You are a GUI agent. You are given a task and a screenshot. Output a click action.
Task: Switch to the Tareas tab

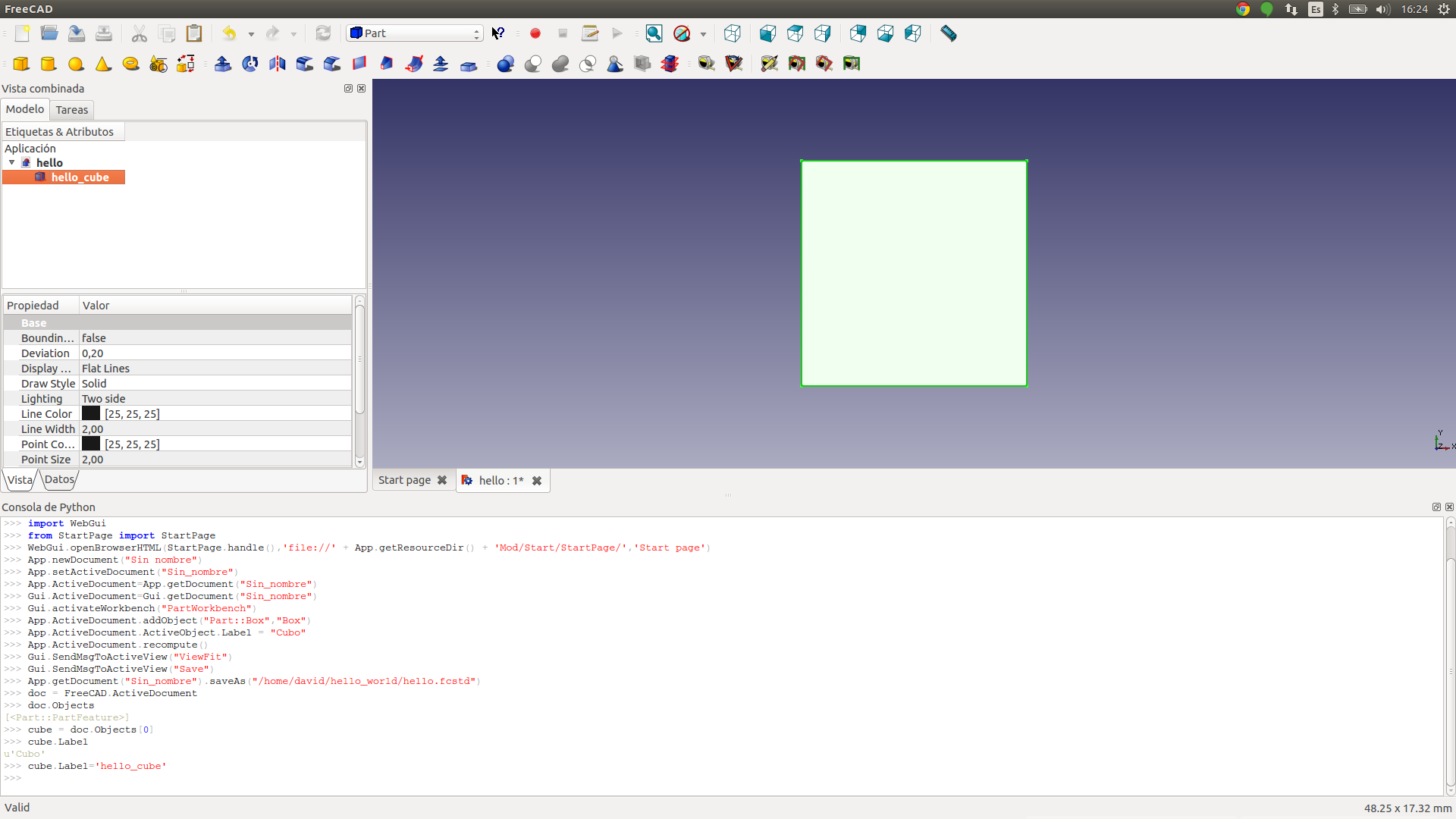[72, 110]
